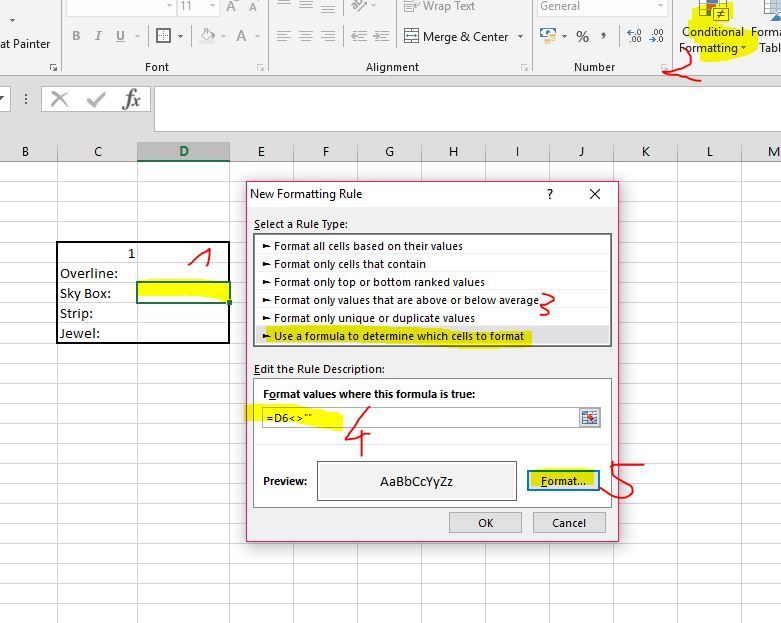This screenshot has width=781, height=623.
Task: Open Accounting Number Format dropdown arrow
Action: [564, 36]
